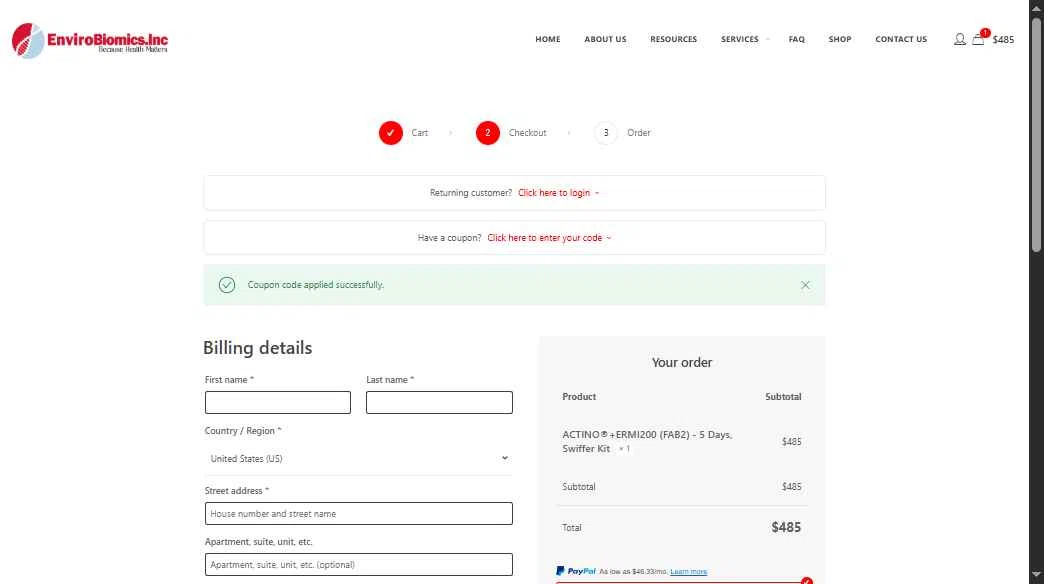This screenshot has width=1044, height=584.
Task: Click the Billing details heading
Action: click(x=257, y=348)
